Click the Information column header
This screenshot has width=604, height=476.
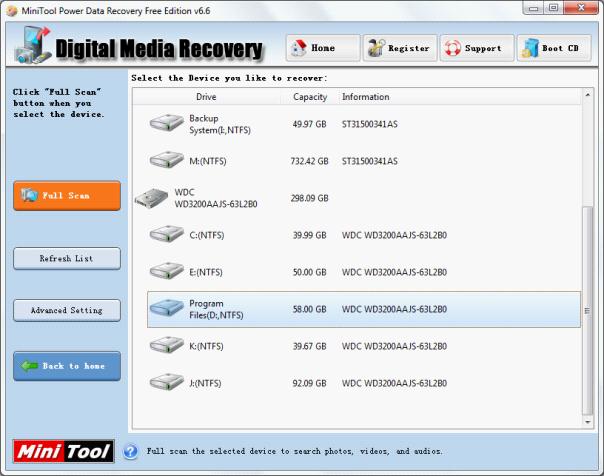coord(366,97)
